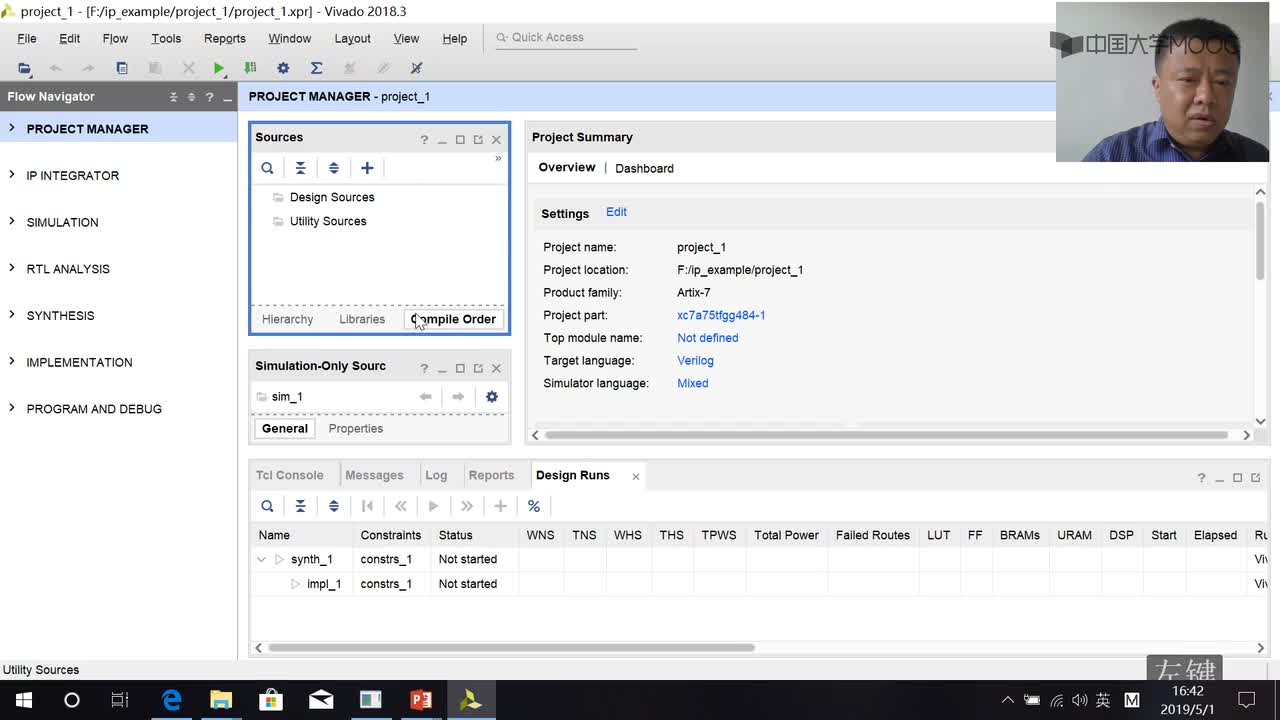Click the rightmost crossed-tools toolbar icon
The width and height of the screenshot is (1280, 720).
click(x=416, y=68)
